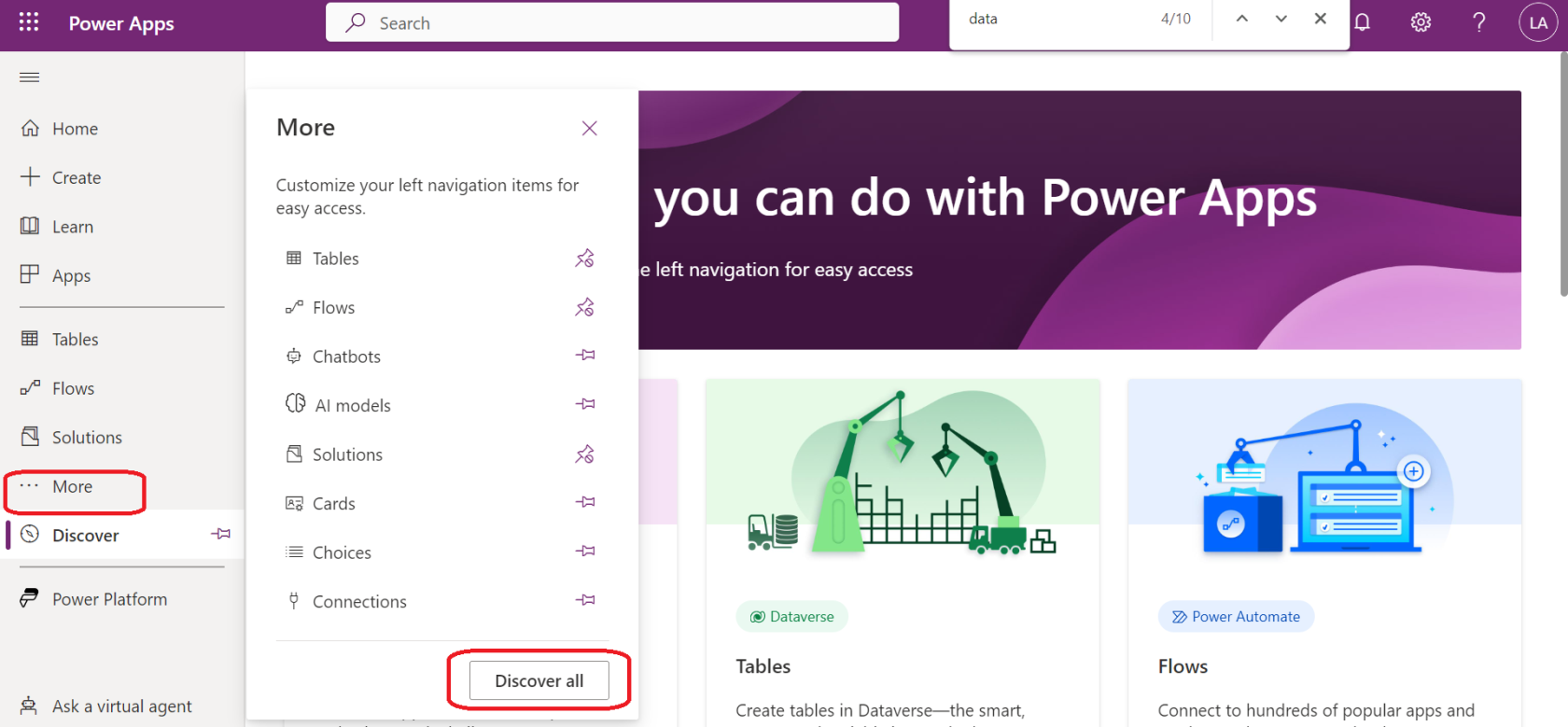The width and height of the screenshot is (1568, 727).
Task: Click the Tables card illustration
Action: pyautogui.click(x=903, y=473)
